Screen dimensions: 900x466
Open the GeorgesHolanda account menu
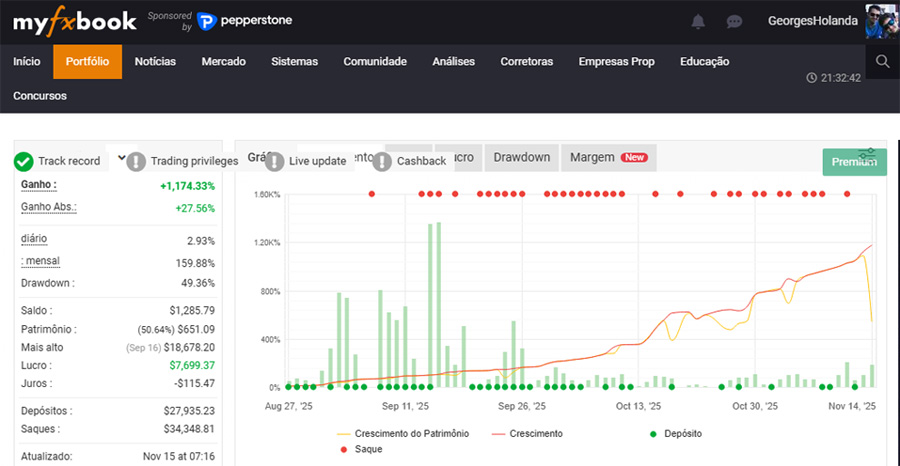pyautogui.click(x=812, y=22)
